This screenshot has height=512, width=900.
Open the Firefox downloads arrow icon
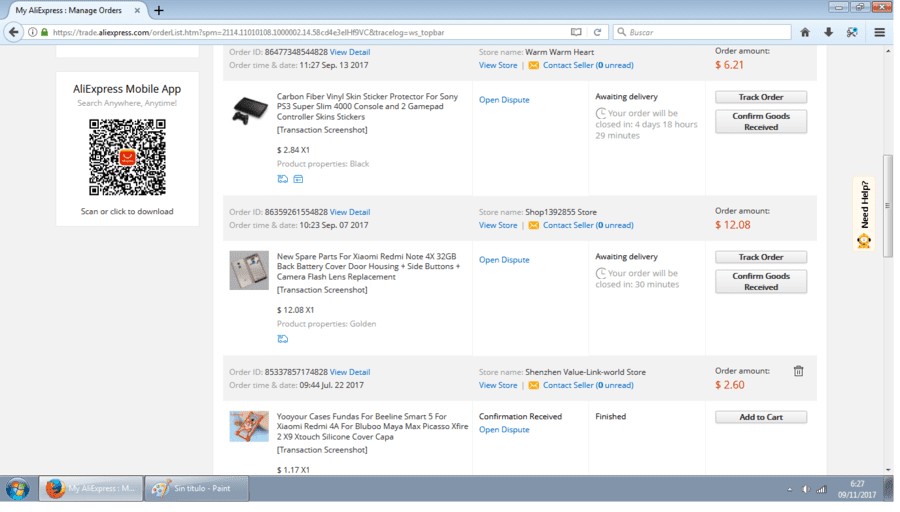pos(828,33)
